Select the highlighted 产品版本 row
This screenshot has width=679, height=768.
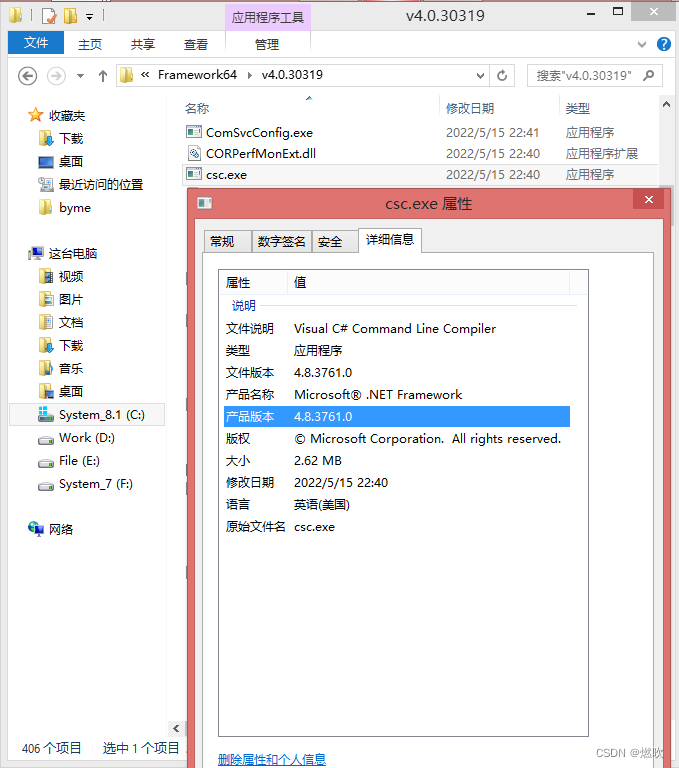397,417
